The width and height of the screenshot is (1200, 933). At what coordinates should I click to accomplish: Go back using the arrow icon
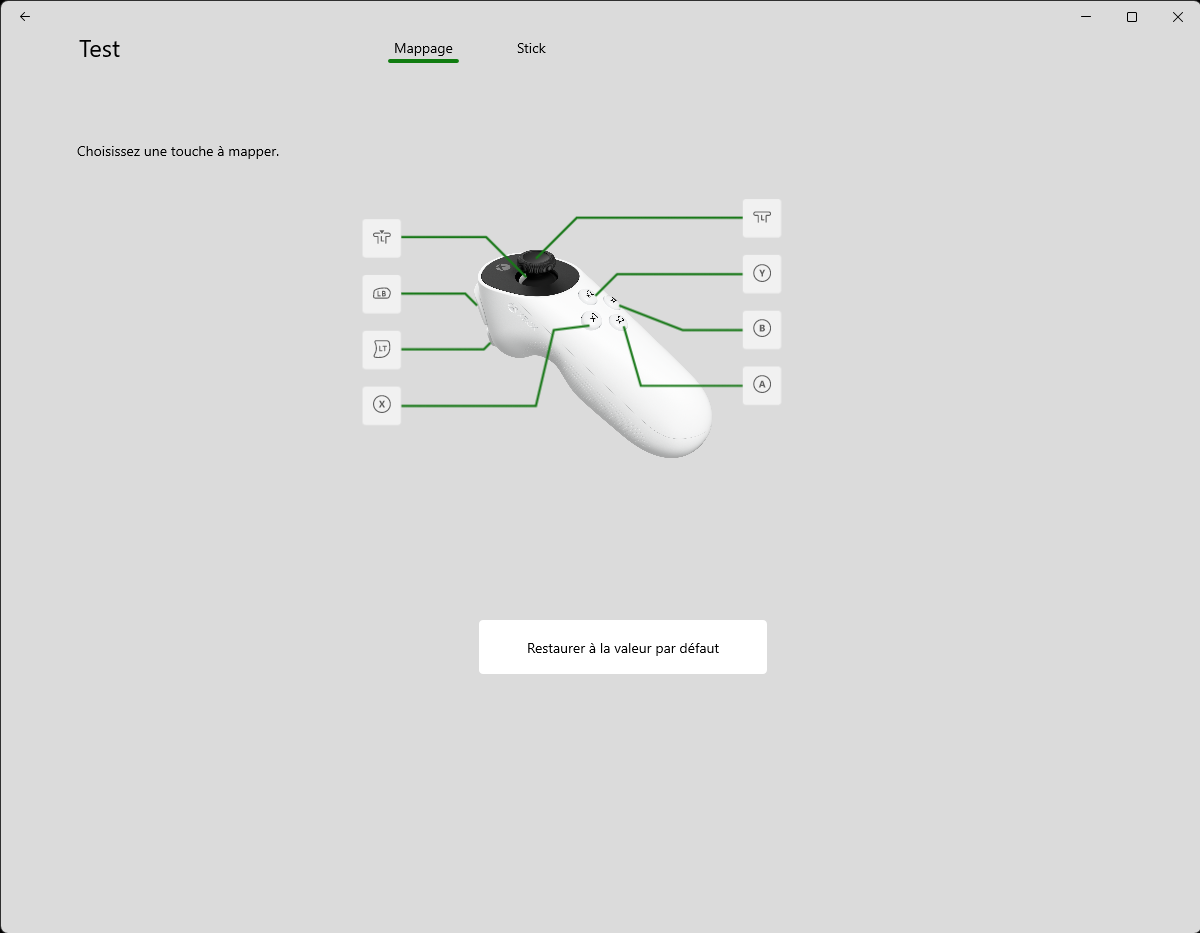coord(25,17)
